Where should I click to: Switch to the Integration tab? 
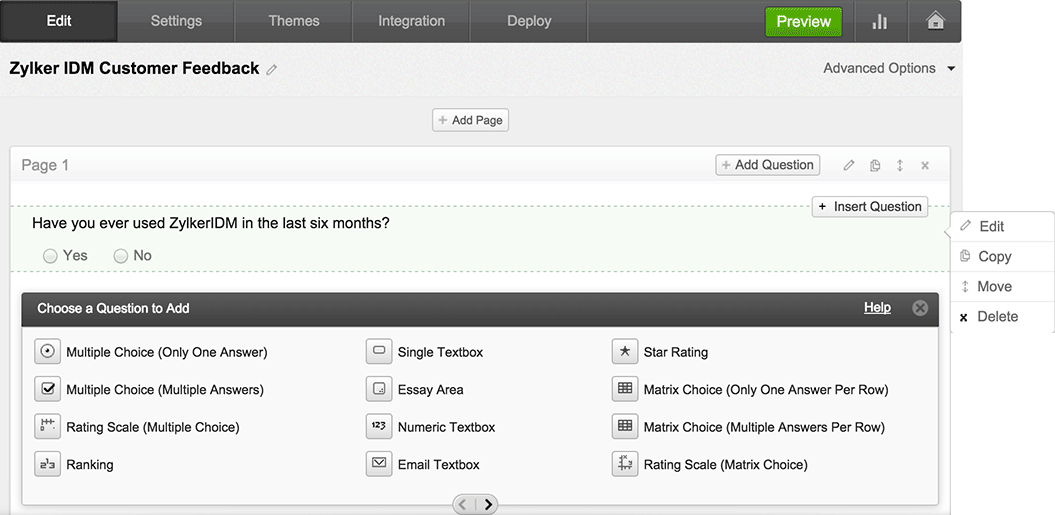411,21
